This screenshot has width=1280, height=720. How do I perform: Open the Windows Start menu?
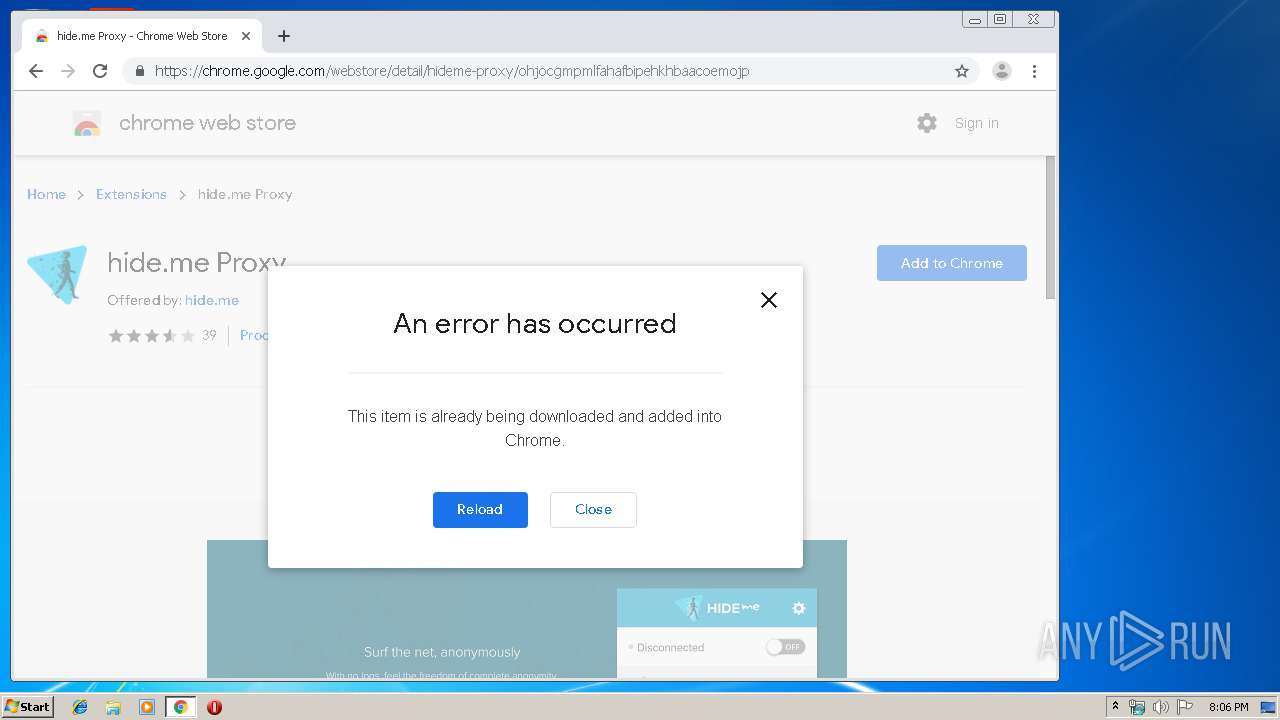click(x=28, y=706)
